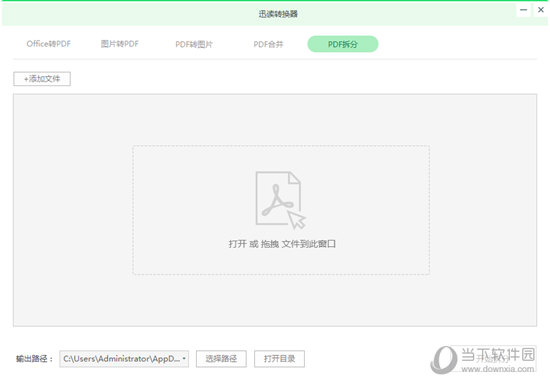Image resolution: width=550 pixels, height=388 pixels.
Task: Click the 选择路径 button
Action: 221,359
